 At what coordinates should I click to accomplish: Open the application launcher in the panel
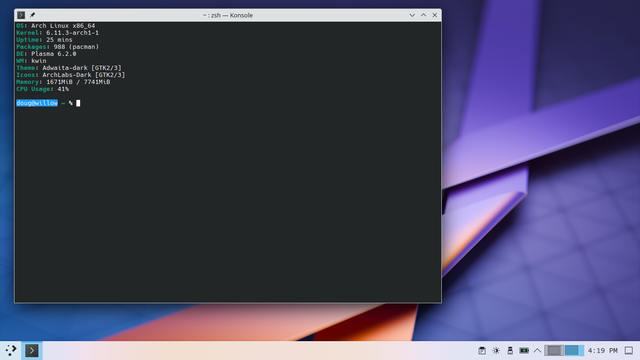pyautogui.click(x=11, y=350)
